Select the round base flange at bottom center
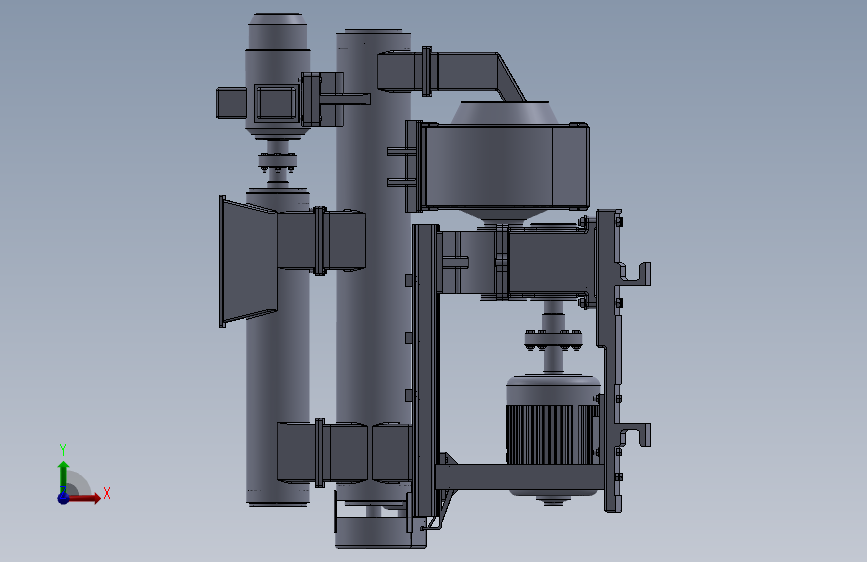This screenshot has width=867, height=562. 380,532
